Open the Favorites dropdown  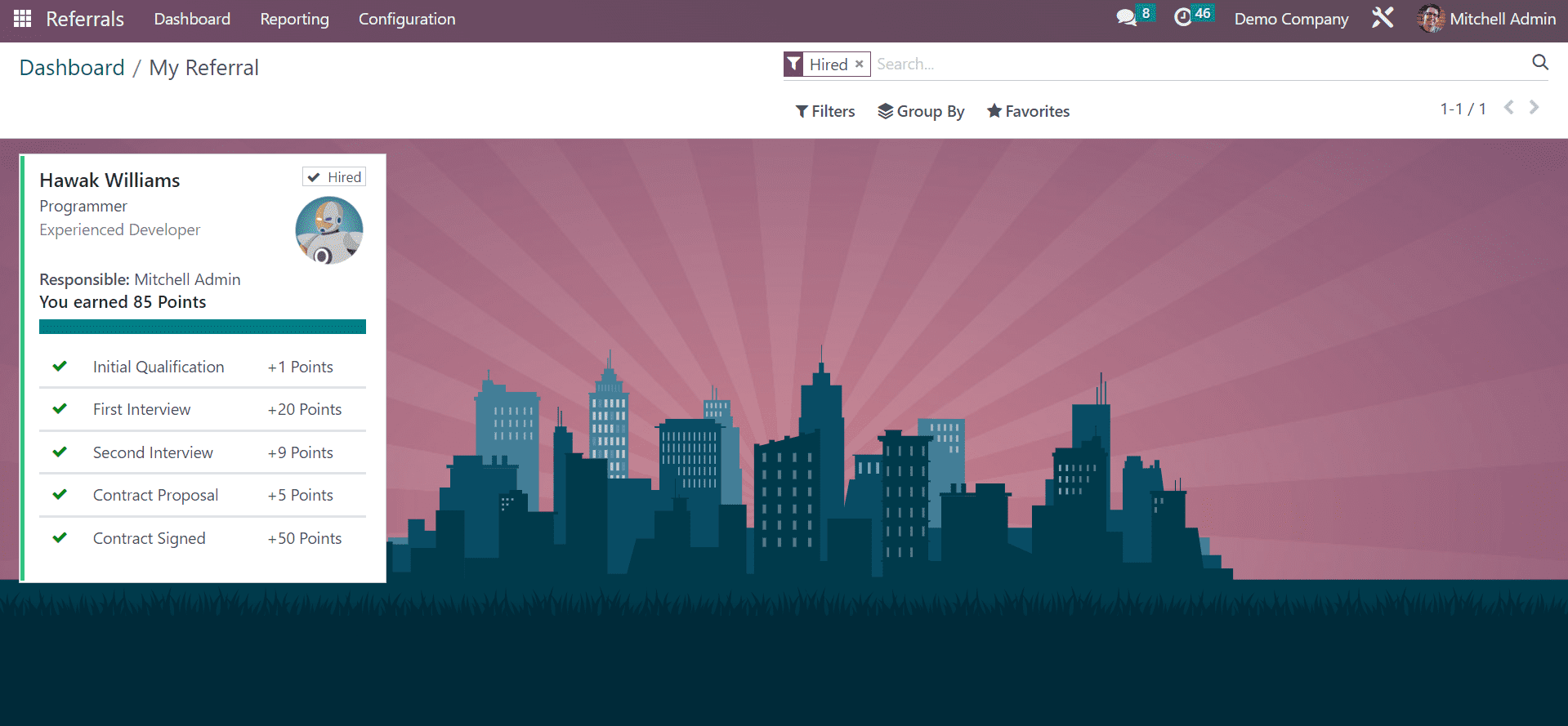coord(1028,111)
